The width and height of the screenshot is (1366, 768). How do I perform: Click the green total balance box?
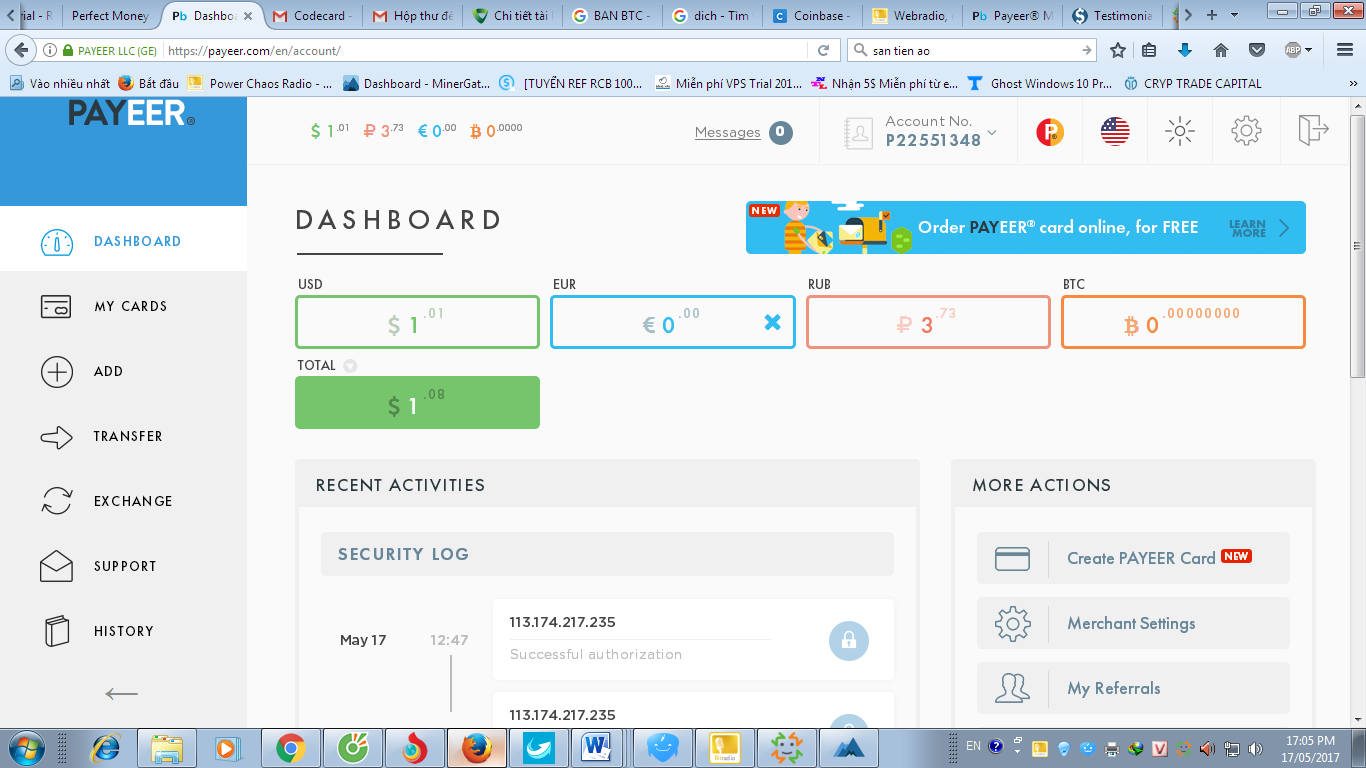point(417,402)
